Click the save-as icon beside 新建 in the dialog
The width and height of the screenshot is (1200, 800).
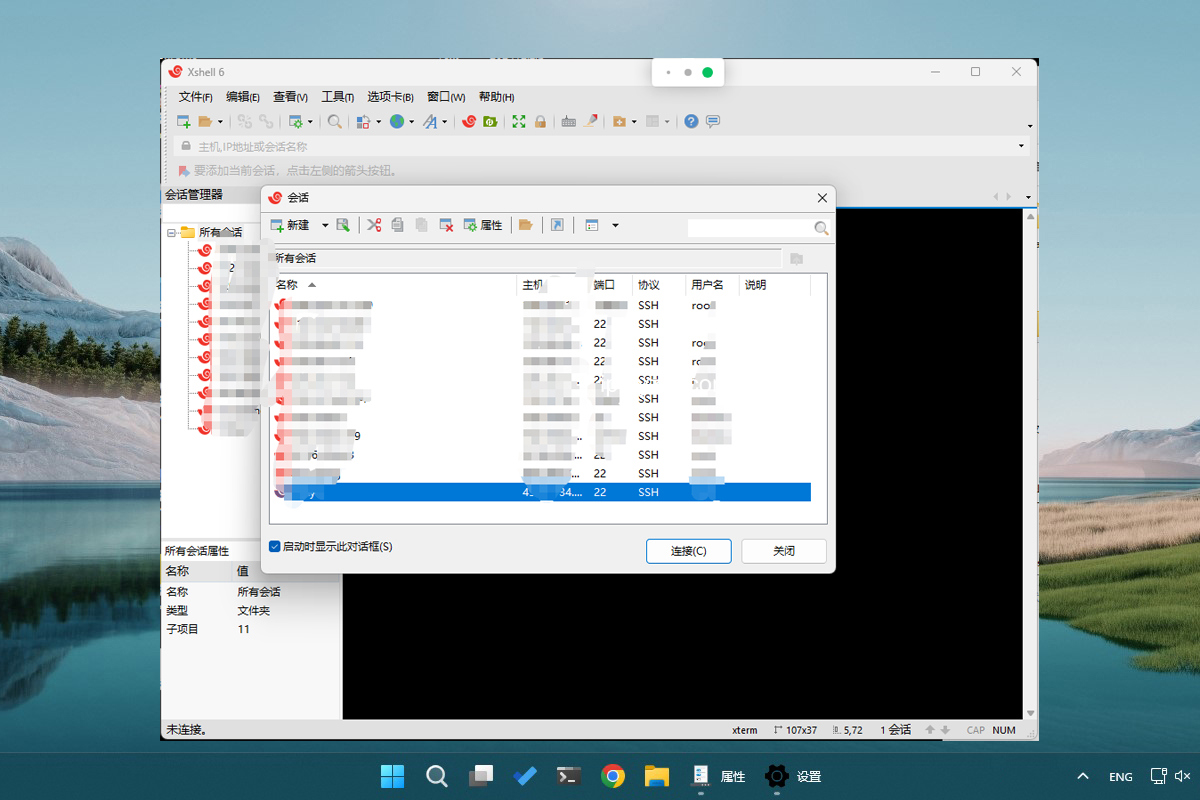(x=343, y=225)
